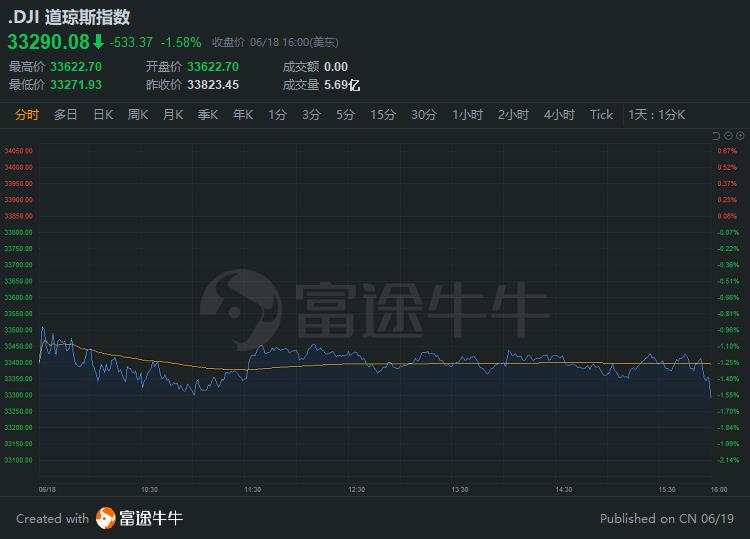Click the -2.14% right axis label
Viewport: 750px width, 539px height.
(x=728, y=460)
